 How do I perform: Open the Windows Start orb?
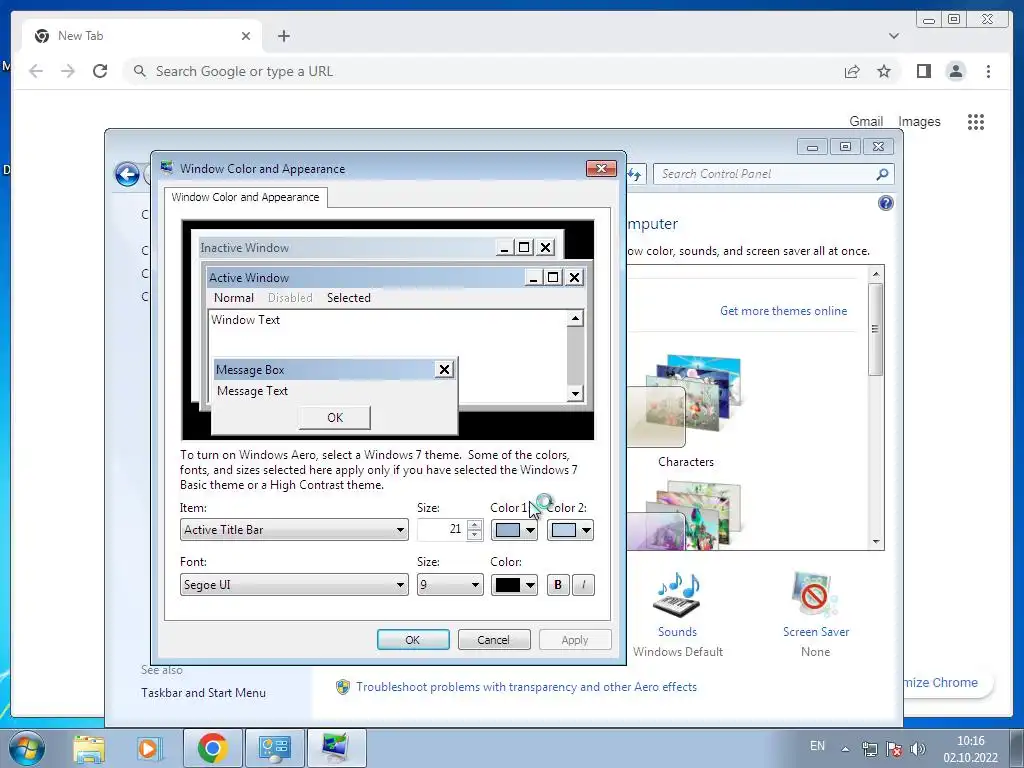[x=27, y=748]
